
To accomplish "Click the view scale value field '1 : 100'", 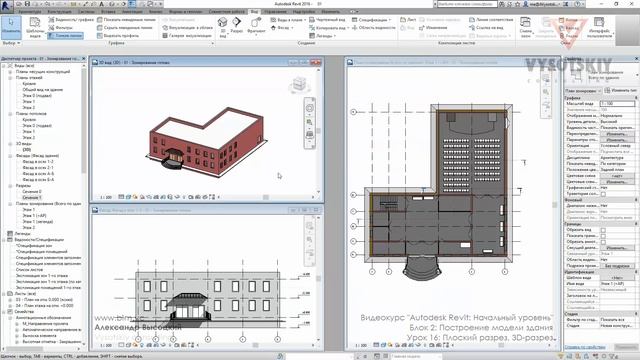I will (617, 104).
